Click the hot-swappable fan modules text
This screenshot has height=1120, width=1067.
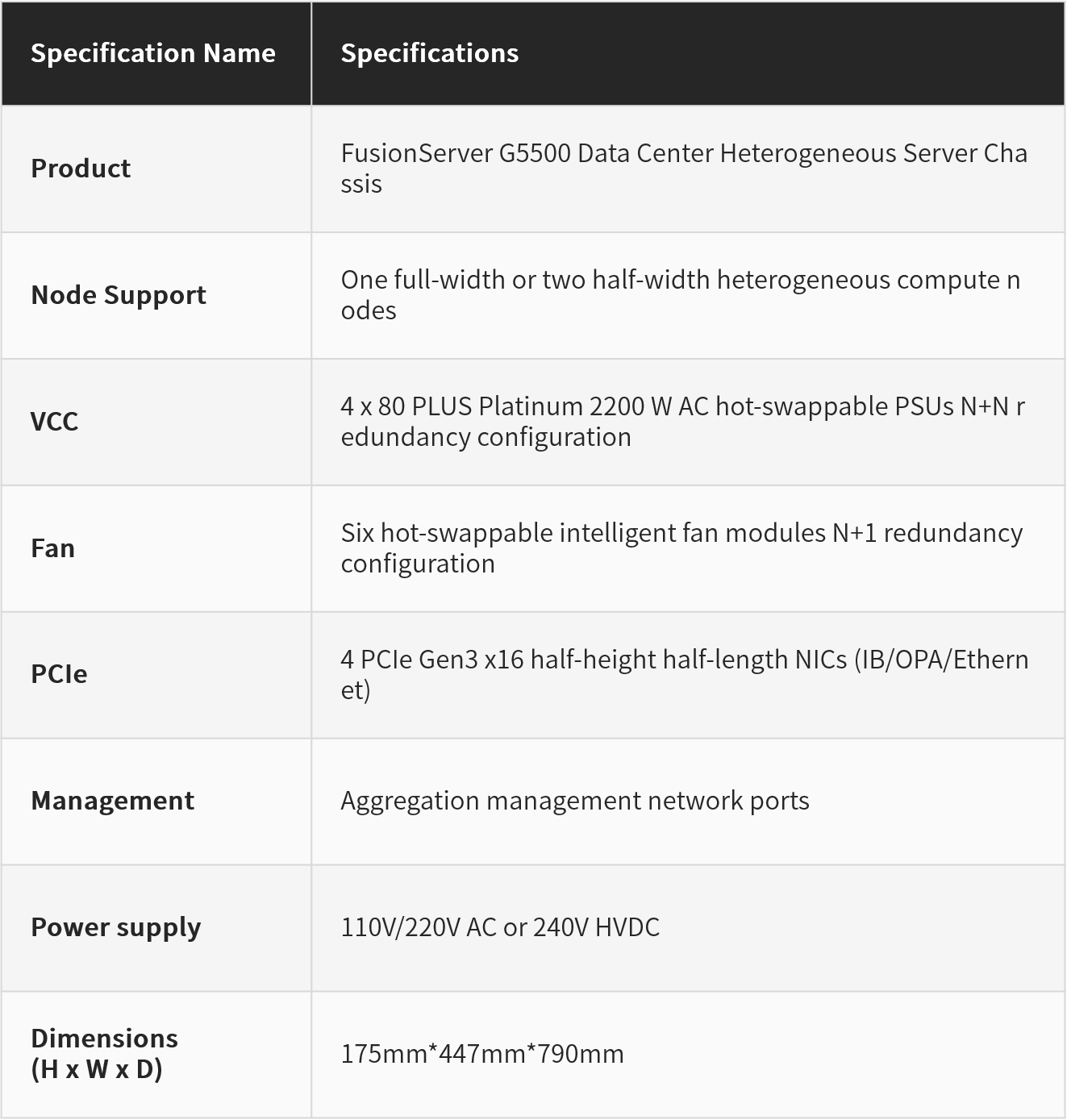point(681,548)
